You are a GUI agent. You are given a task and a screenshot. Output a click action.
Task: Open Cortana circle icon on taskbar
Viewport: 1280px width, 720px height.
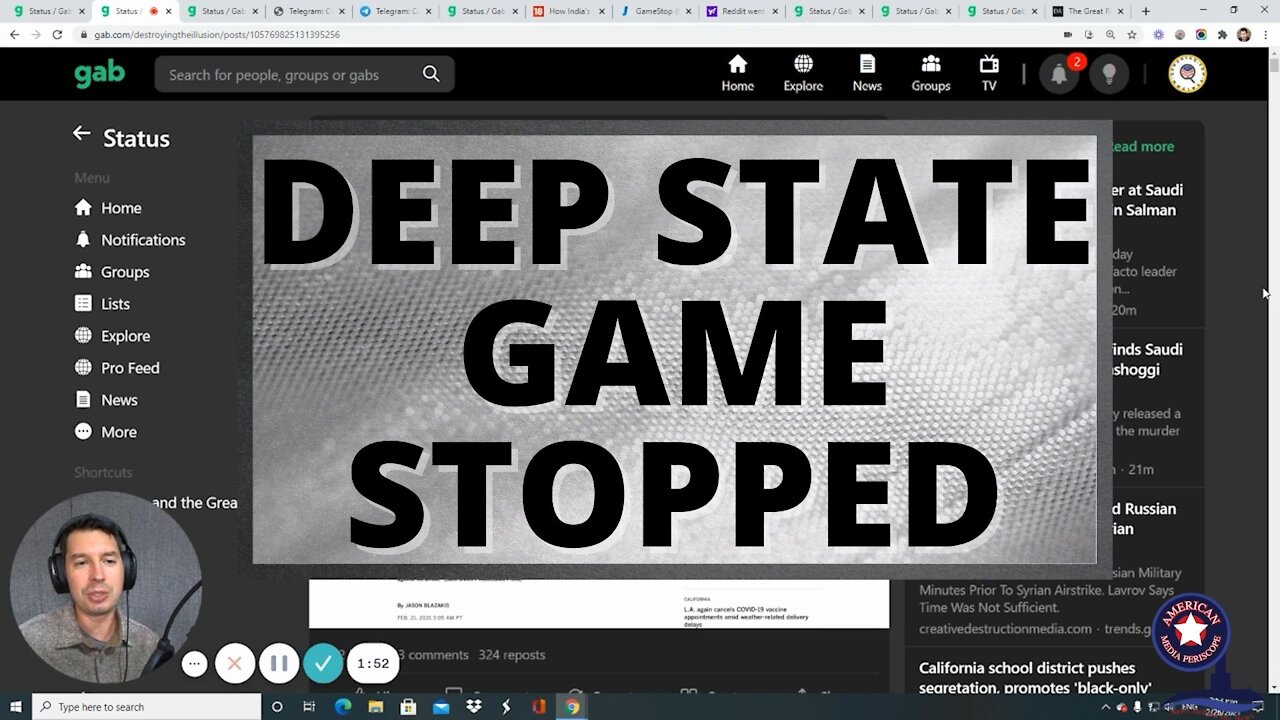coord(277,707)
